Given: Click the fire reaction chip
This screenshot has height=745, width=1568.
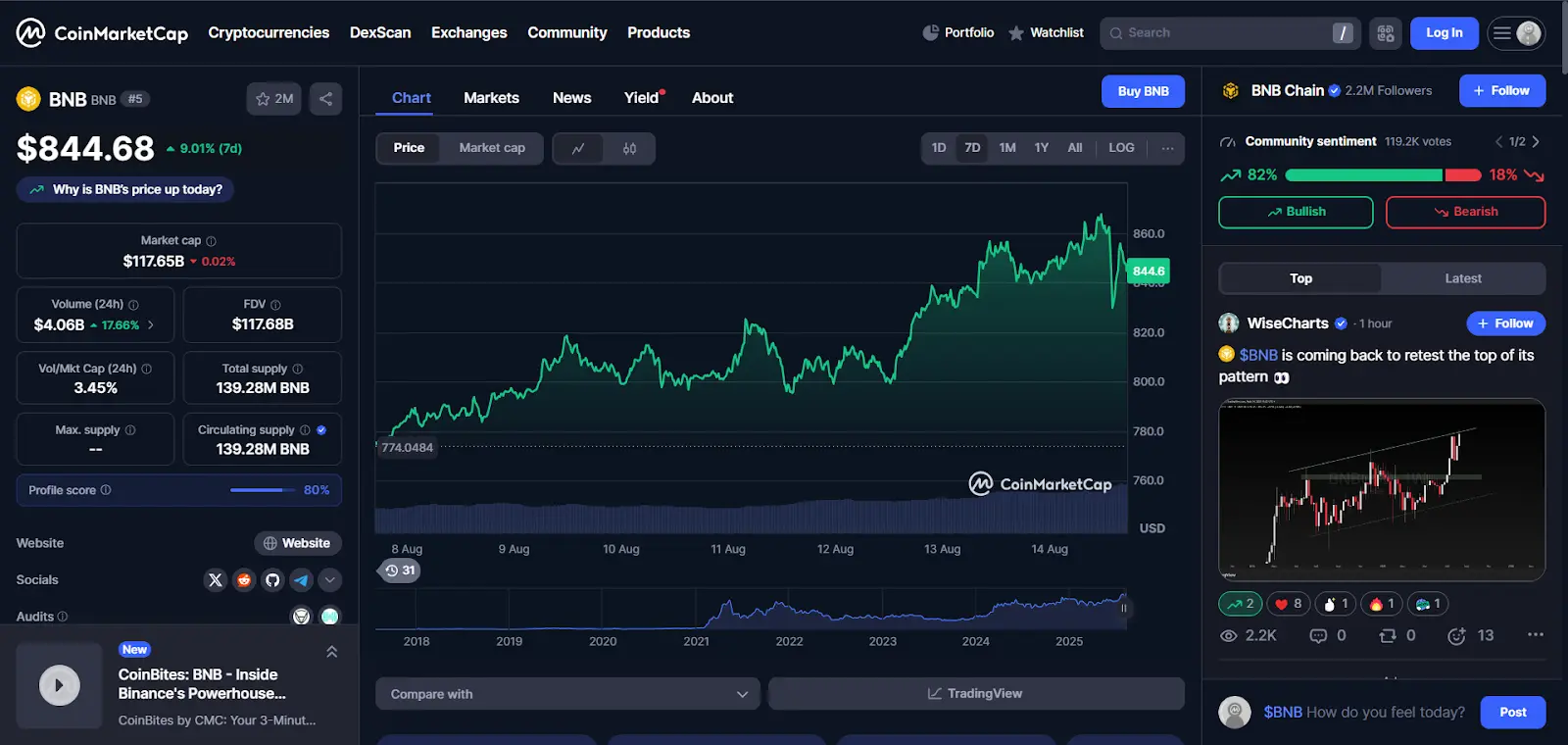Looking at the screenshot, I should click(x=1381, y=604).
